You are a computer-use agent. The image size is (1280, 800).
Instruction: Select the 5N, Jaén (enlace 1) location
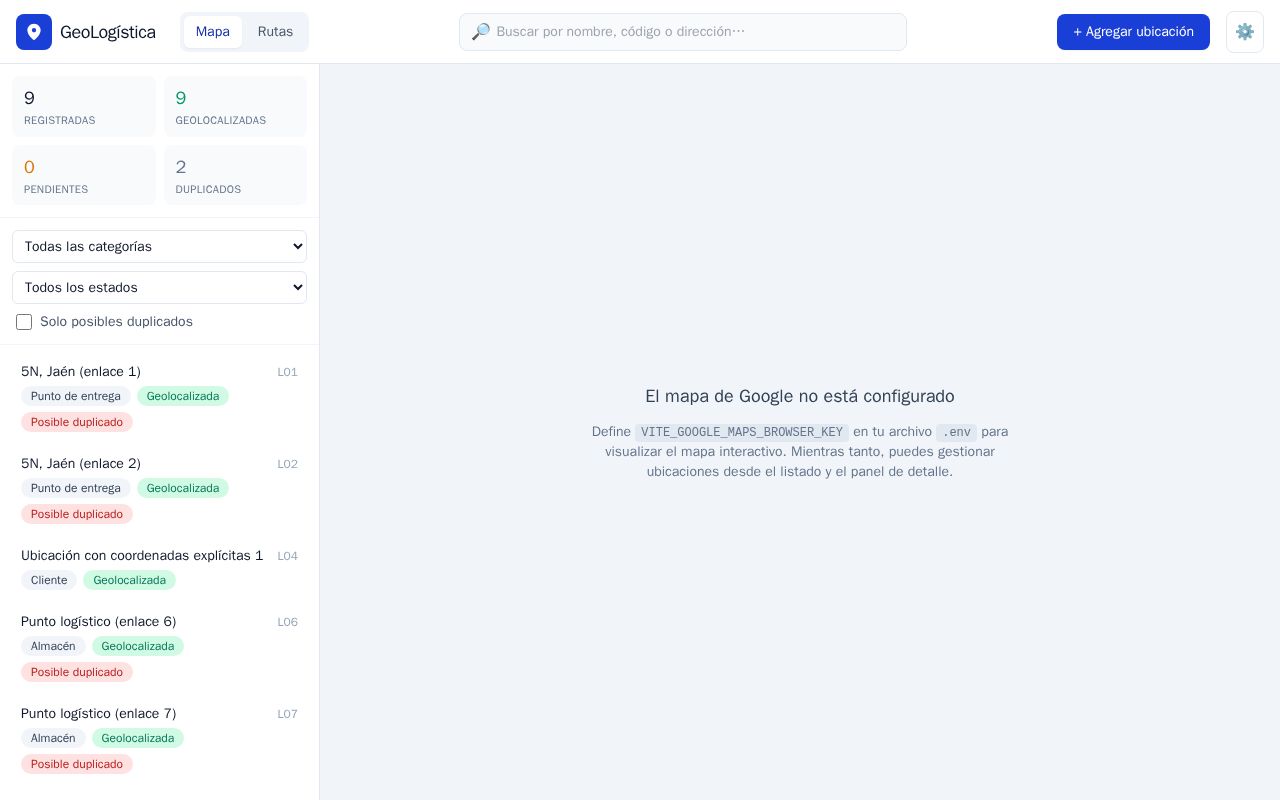[x=159, y=397]
